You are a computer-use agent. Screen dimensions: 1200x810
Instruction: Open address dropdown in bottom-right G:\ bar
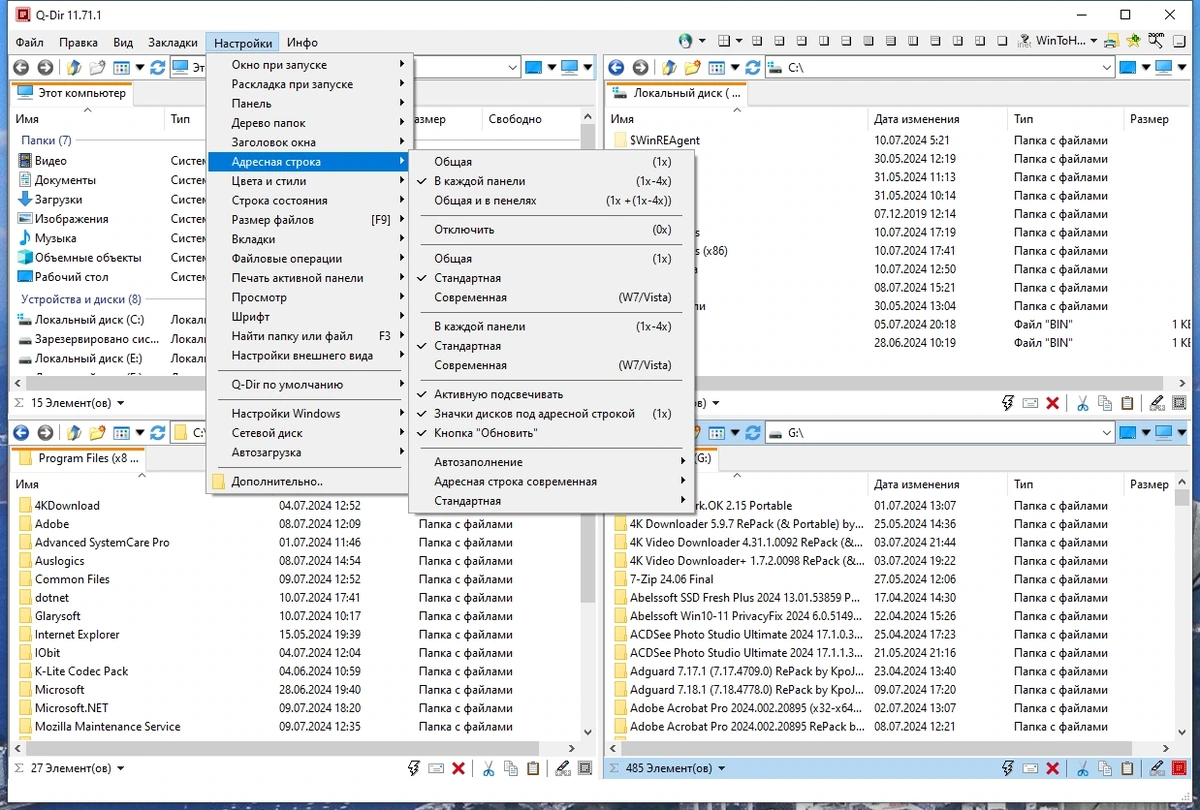(x=1106, y=433)
